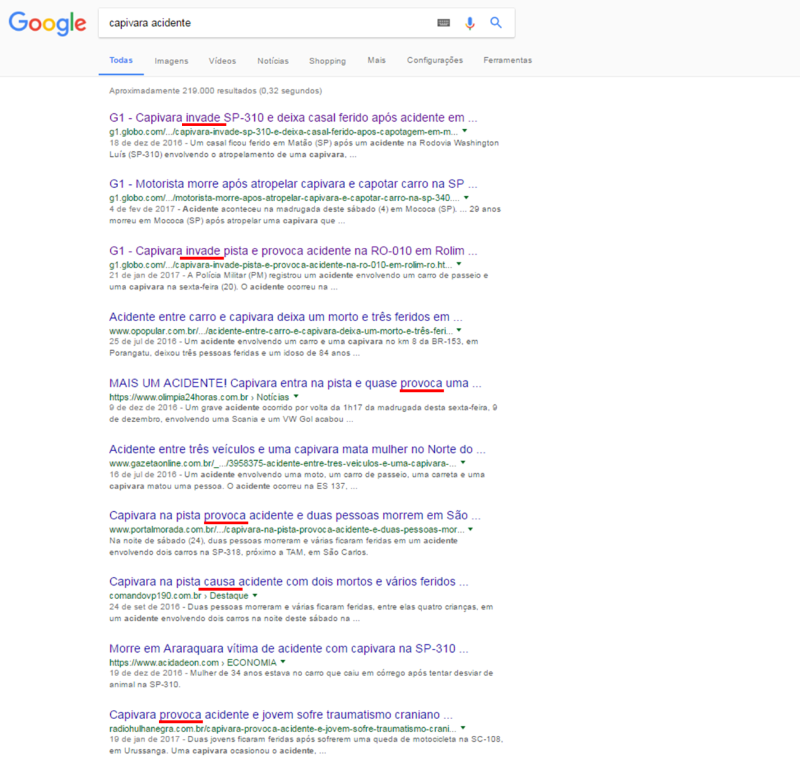Click the 'Destaque' breadcrumb under comandovp190
This screenshot has width=800, height=761.
229,596
